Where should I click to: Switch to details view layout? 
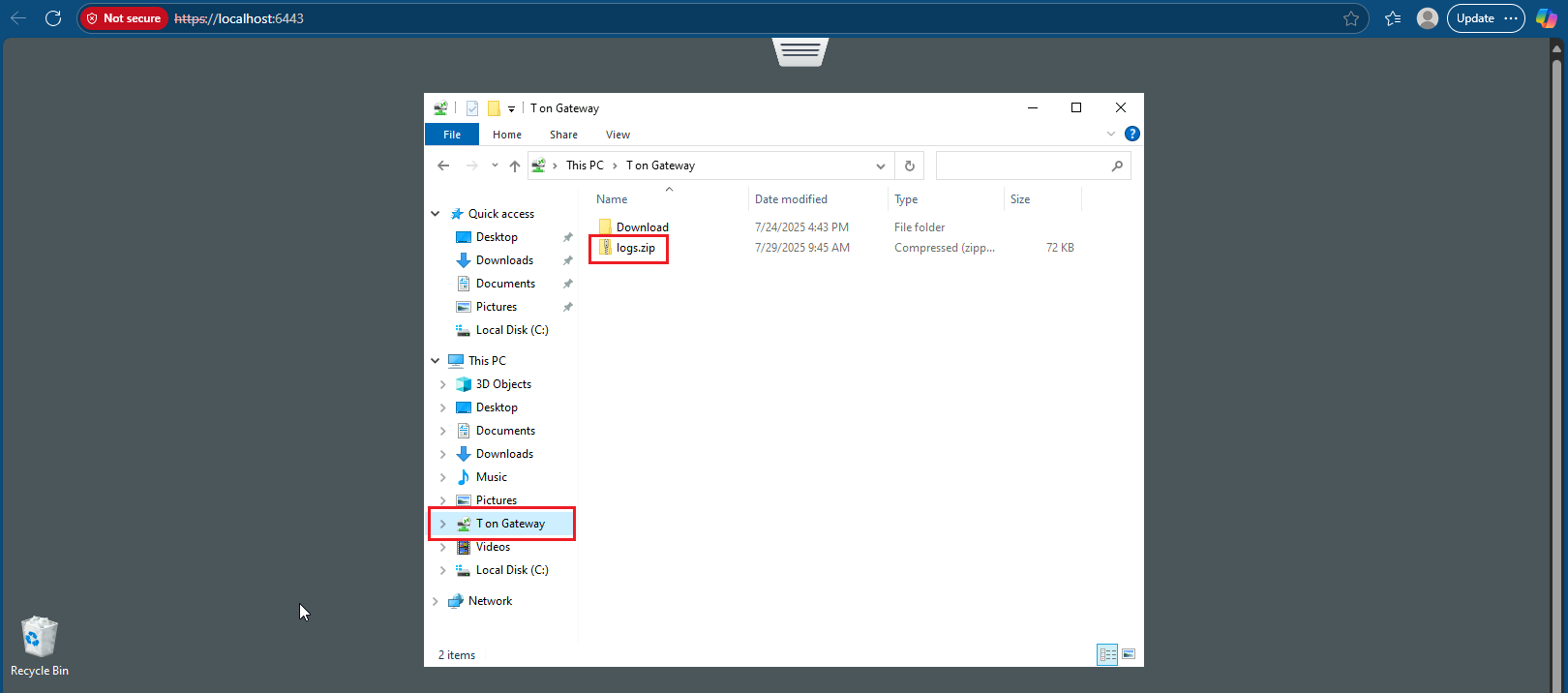1107,654
